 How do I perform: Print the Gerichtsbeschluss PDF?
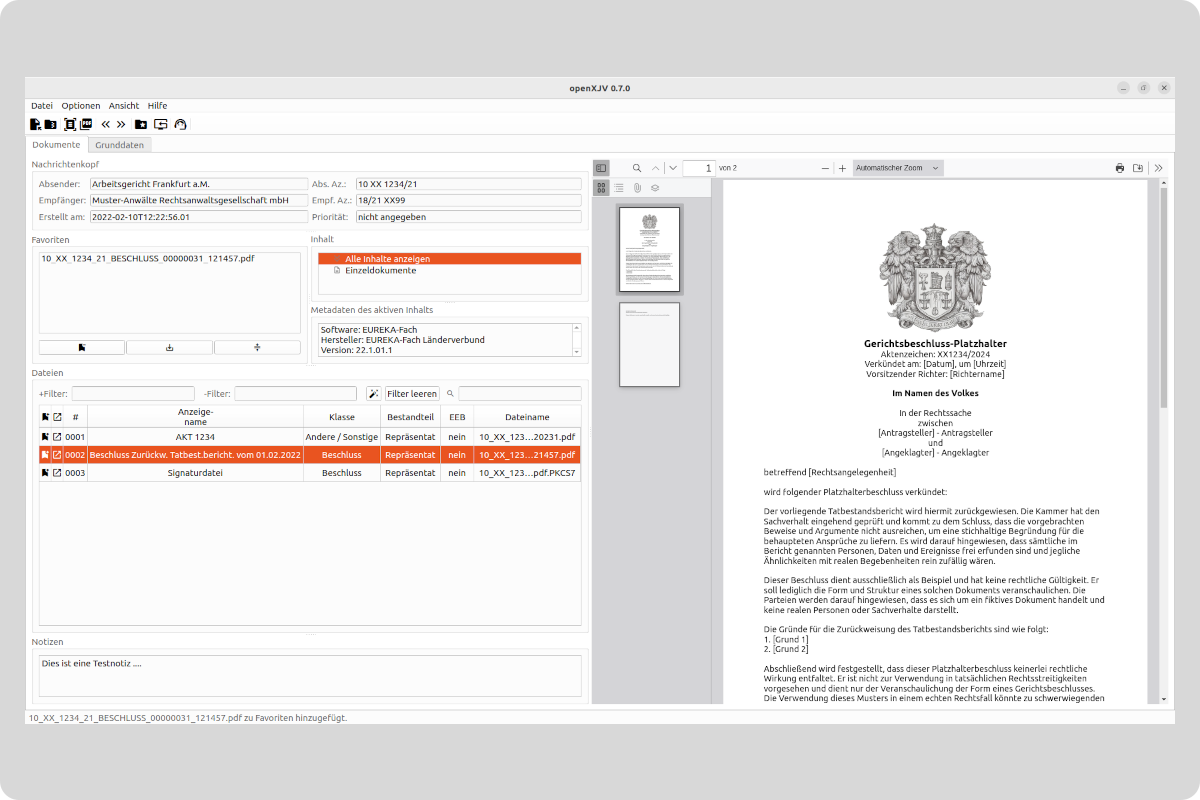(1119, 168)
